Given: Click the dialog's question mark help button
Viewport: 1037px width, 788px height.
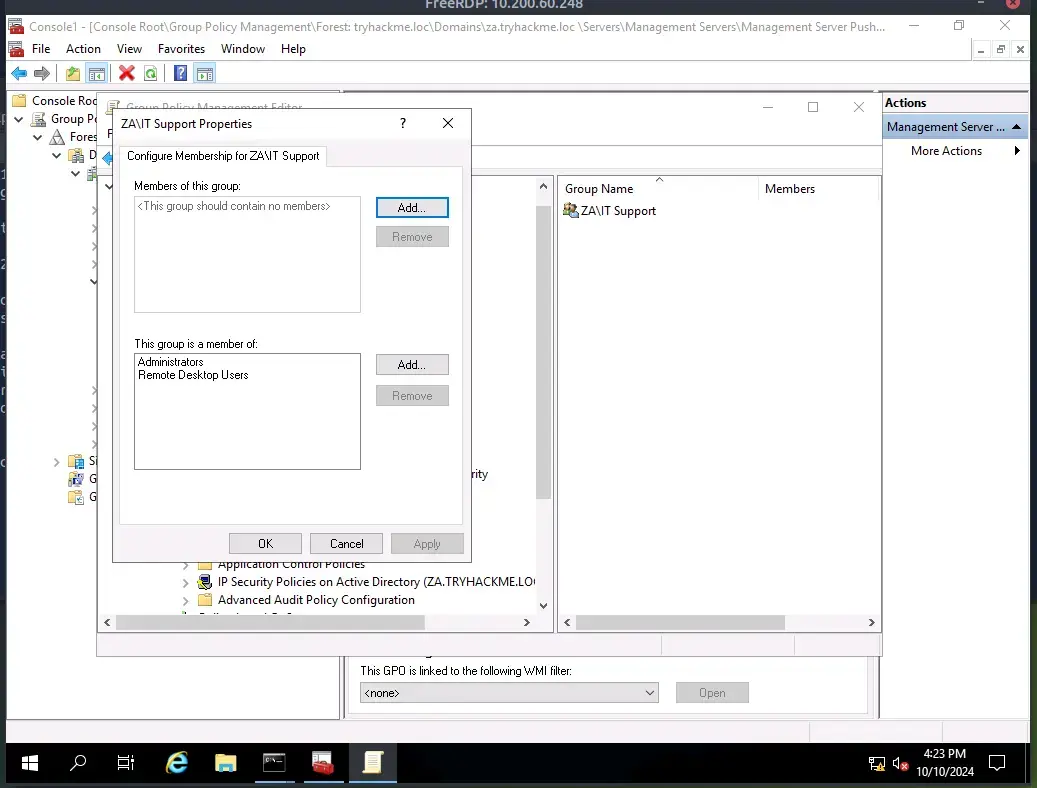Looking at the screenshot, I should (x=403, y=123).
